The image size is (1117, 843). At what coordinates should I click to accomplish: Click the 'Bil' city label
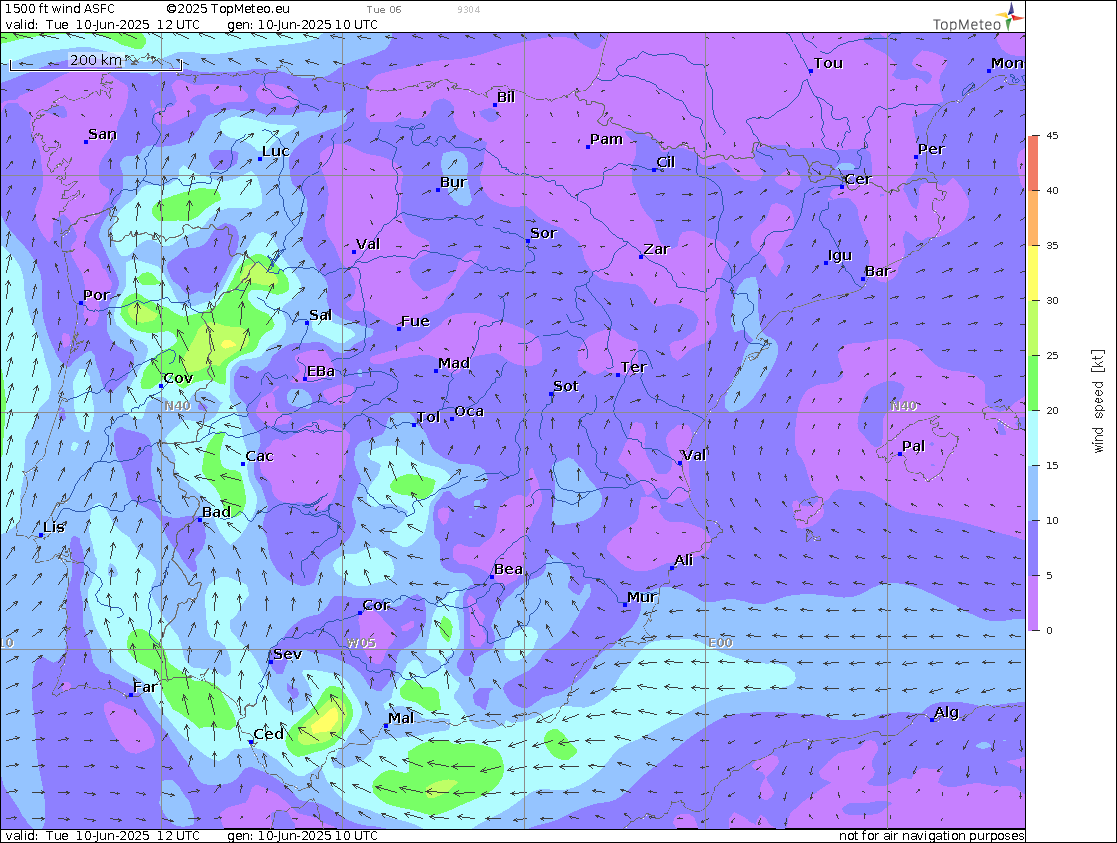point(506,97)
